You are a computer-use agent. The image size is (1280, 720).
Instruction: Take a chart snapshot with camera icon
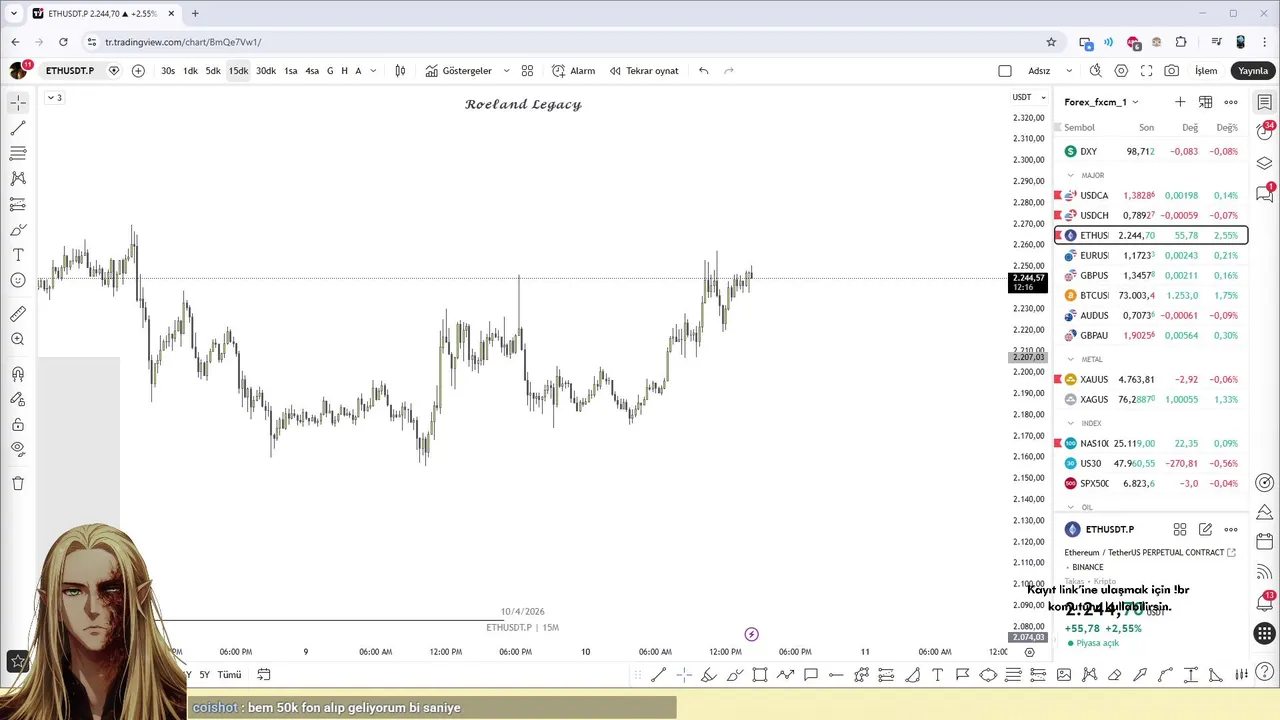[x=1171, y=71]
